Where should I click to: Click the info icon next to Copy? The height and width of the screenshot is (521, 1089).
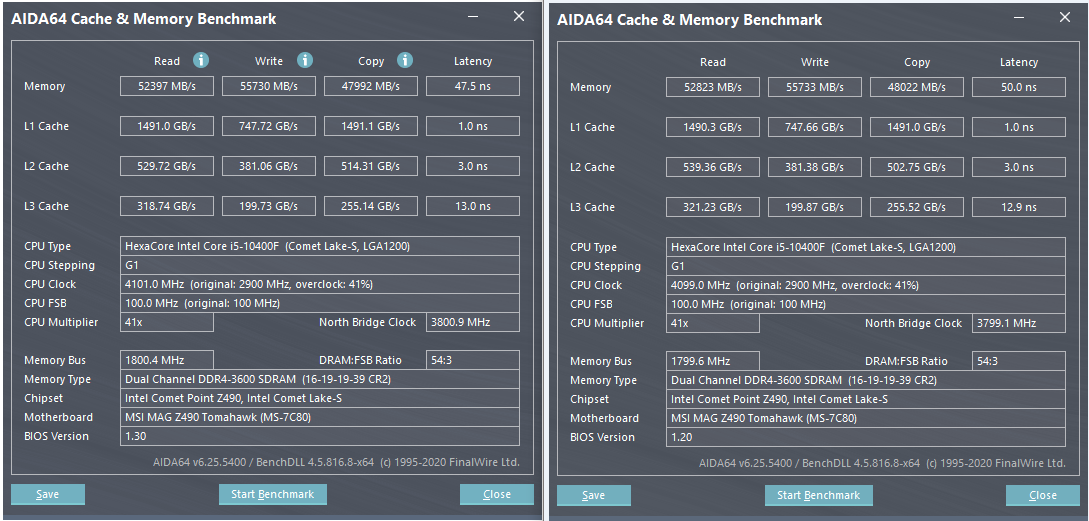pos(405,61)
